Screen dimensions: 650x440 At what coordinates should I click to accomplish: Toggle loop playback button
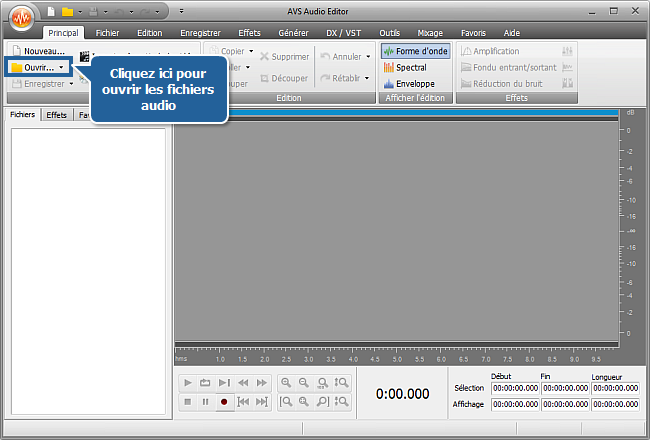(x=205, y=382)
